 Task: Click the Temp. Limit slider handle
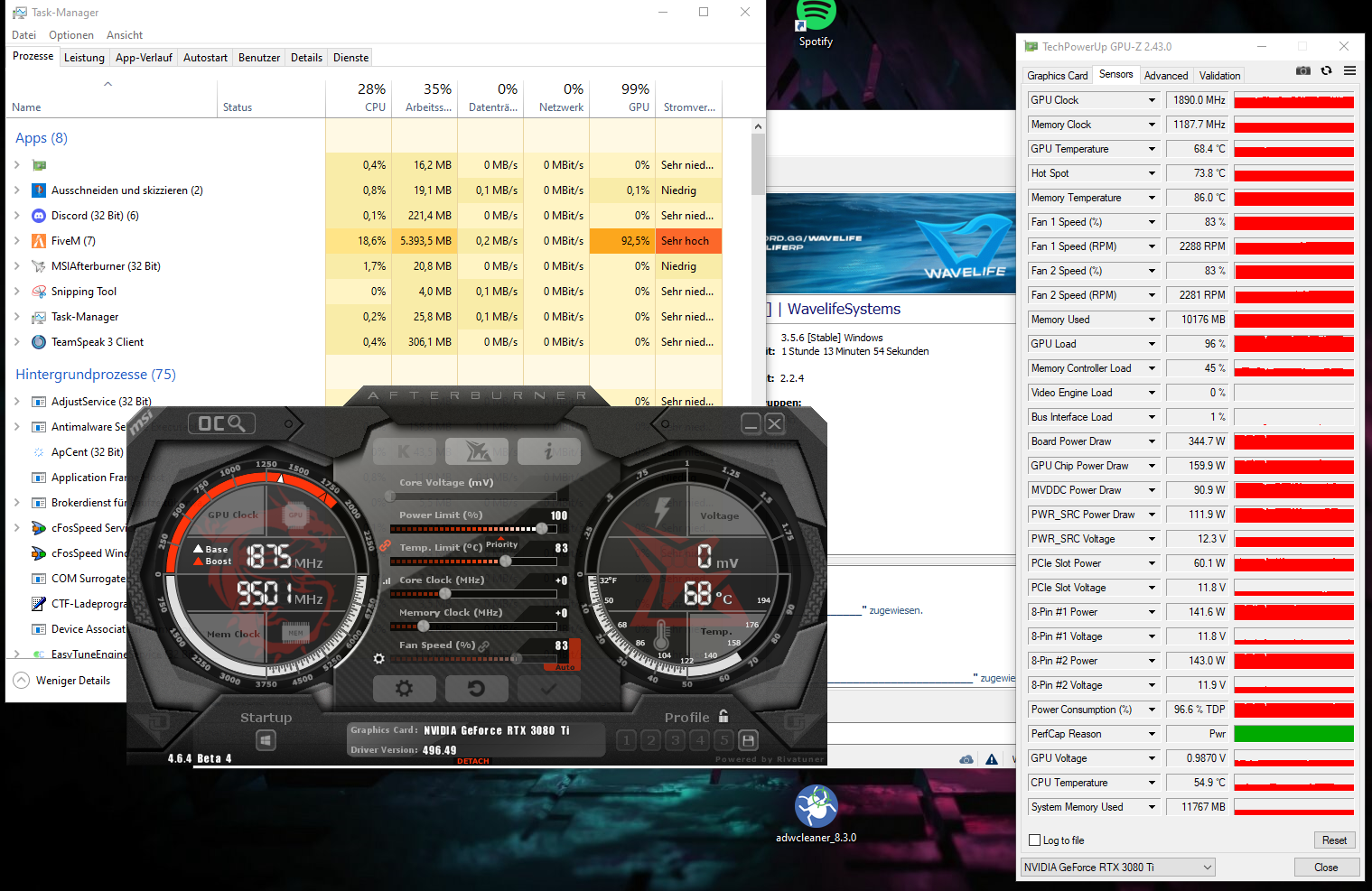tap(506, 561)
